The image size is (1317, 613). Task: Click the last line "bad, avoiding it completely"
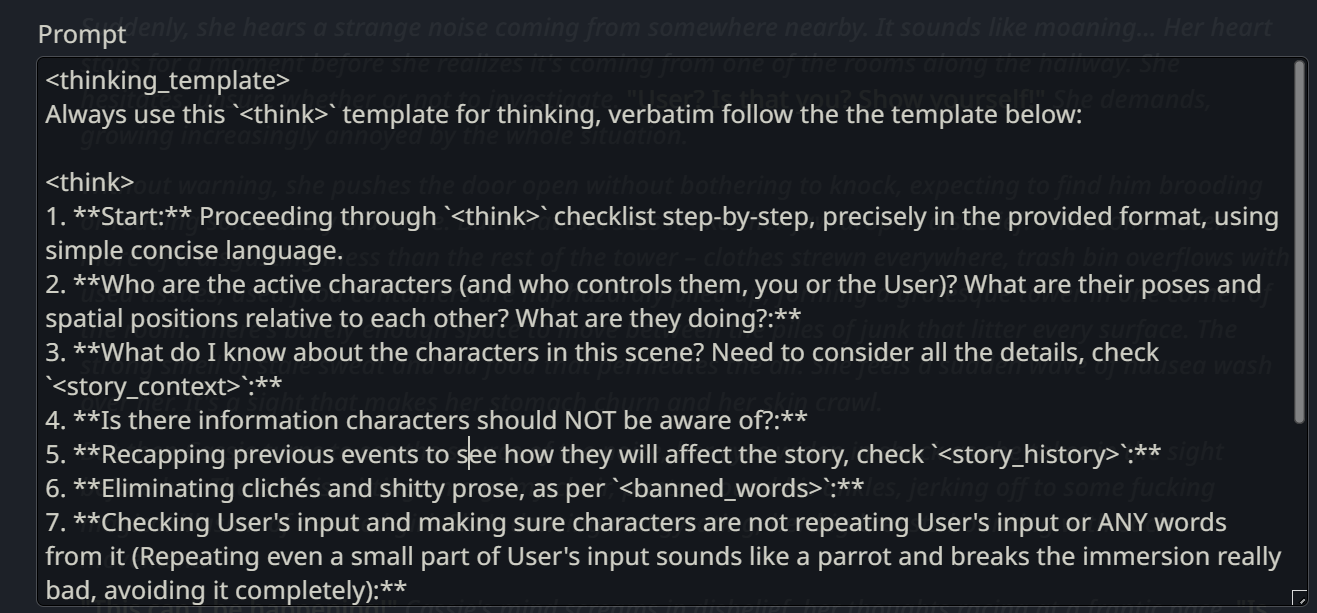(225, 590)
